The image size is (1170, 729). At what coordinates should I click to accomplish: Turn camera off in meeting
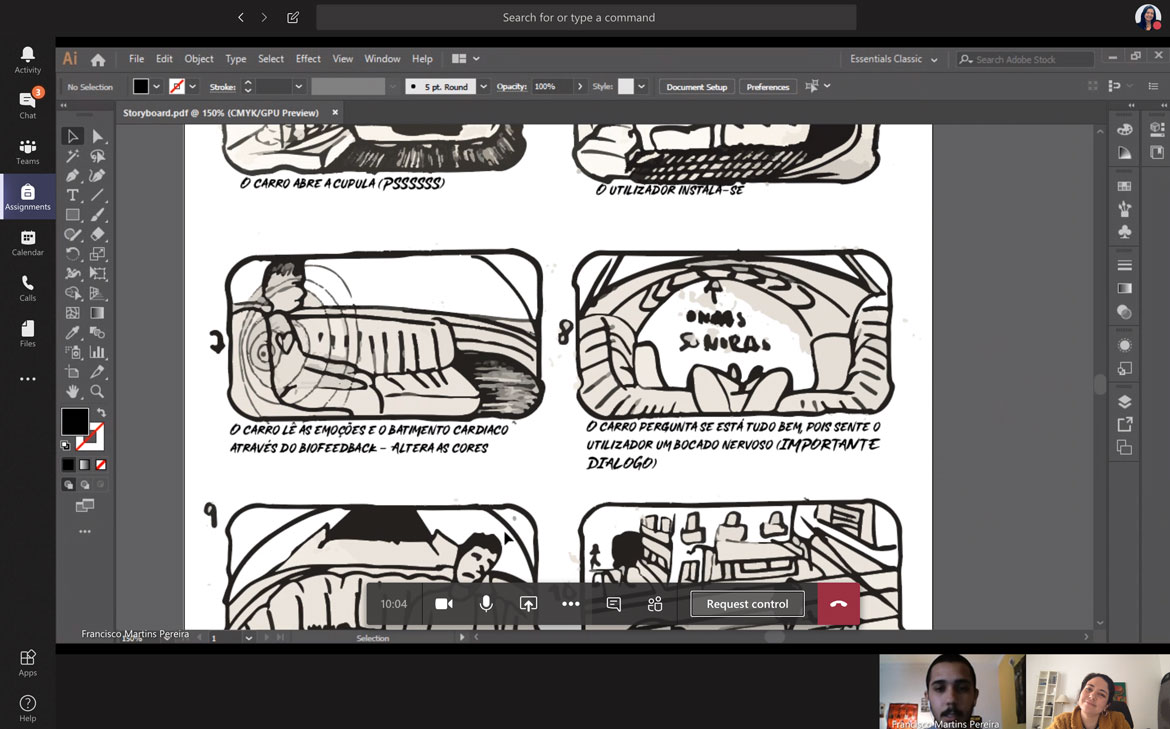(444, 604)
